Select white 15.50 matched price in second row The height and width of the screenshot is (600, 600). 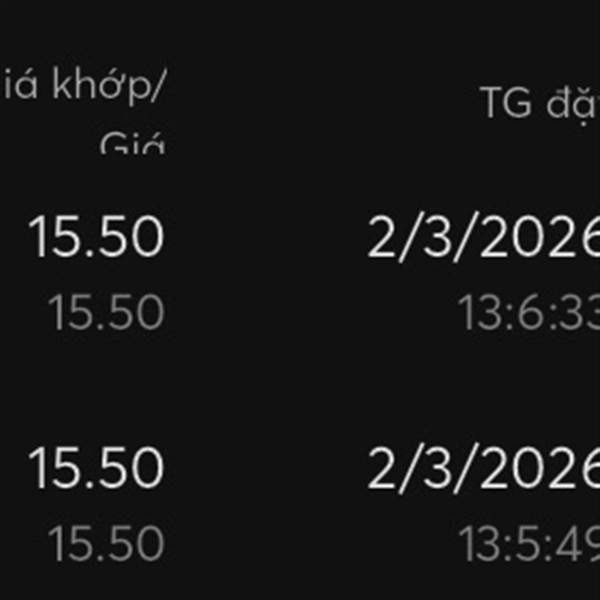tap(96, 468)
